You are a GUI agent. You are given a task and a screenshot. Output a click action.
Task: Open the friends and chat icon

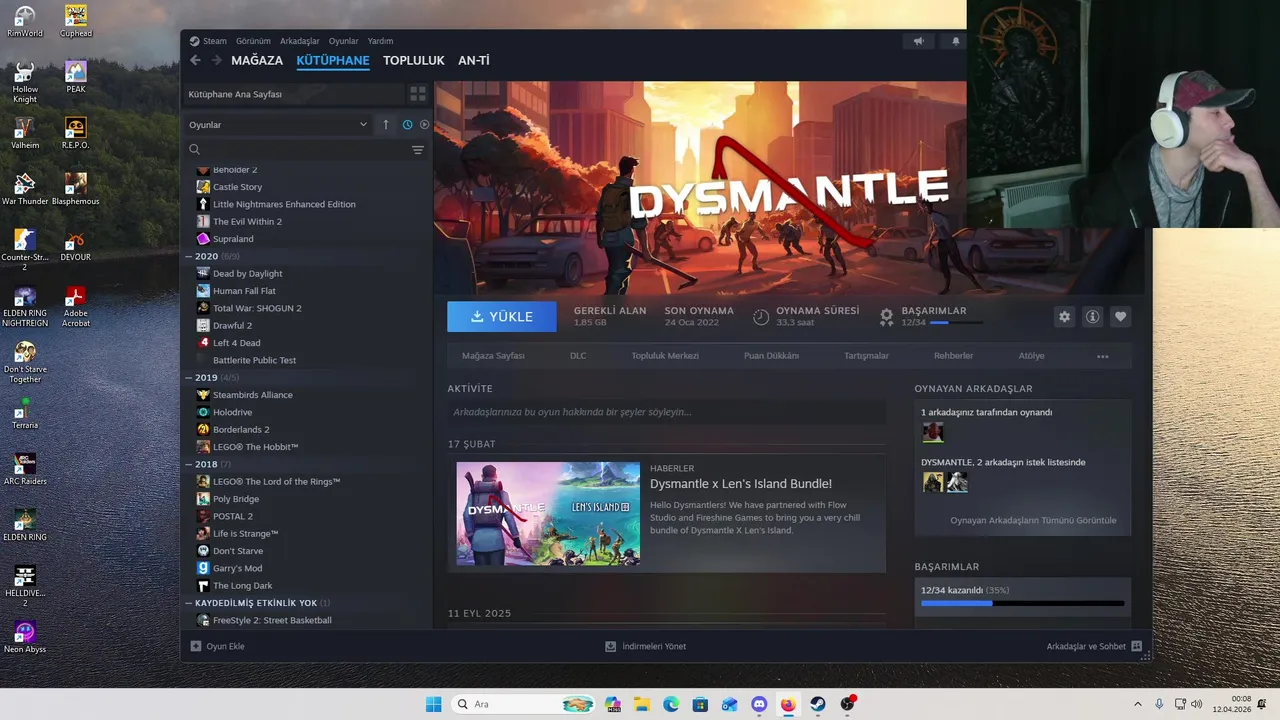click(1136, 646)
